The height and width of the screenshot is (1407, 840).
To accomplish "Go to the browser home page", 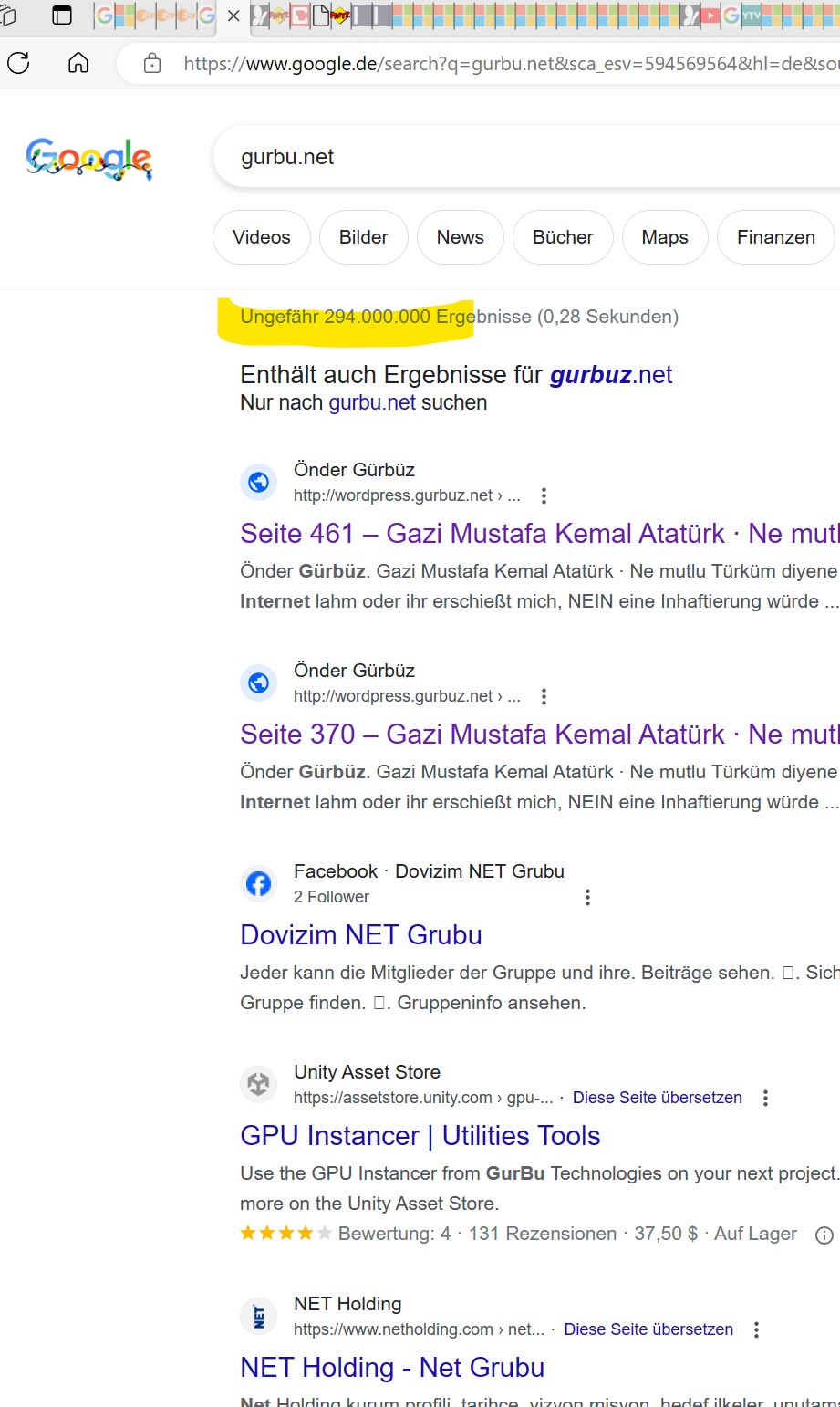I will [79, 63].
